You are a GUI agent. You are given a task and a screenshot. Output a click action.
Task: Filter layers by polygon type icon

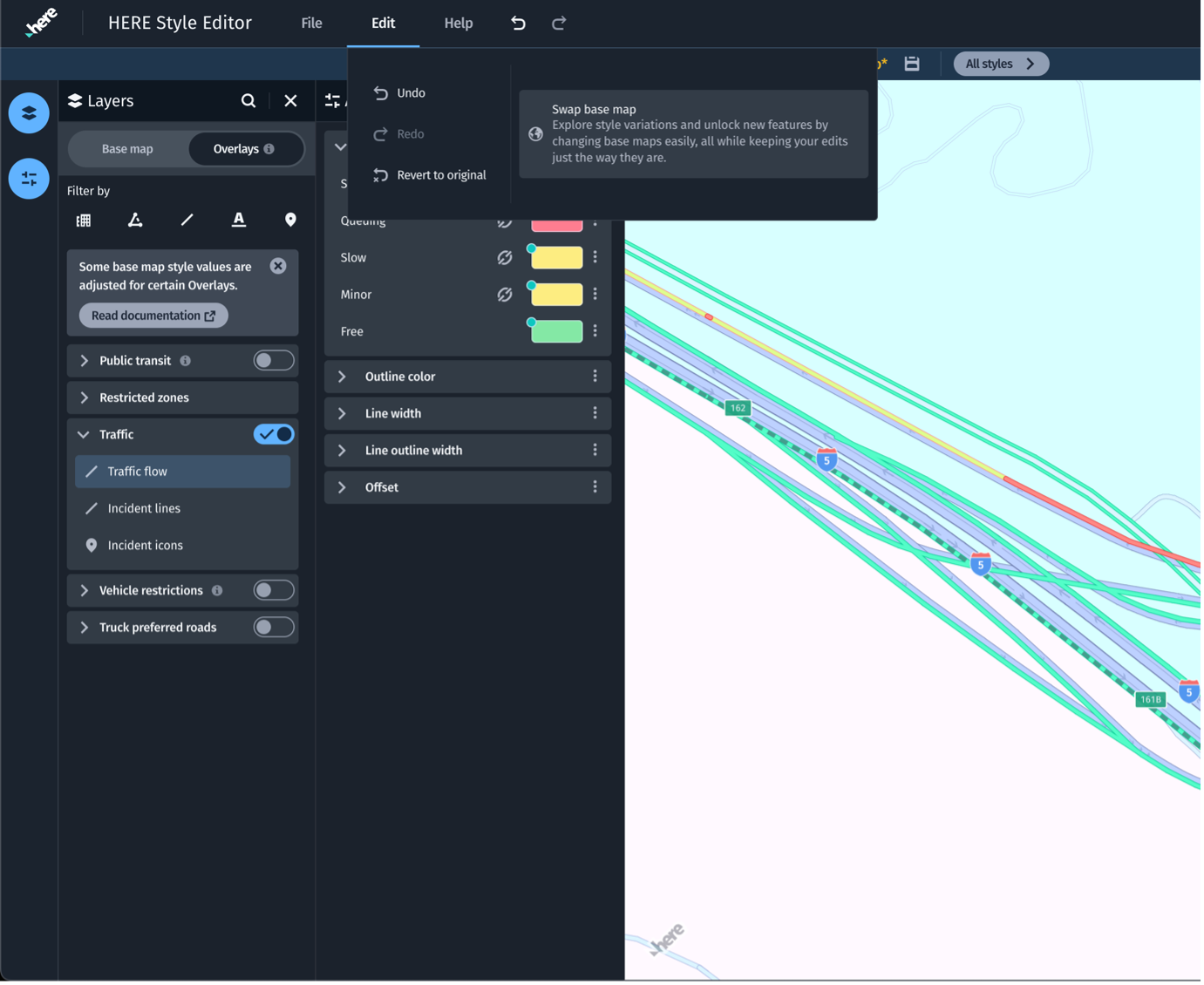click(x=135, y=221)
